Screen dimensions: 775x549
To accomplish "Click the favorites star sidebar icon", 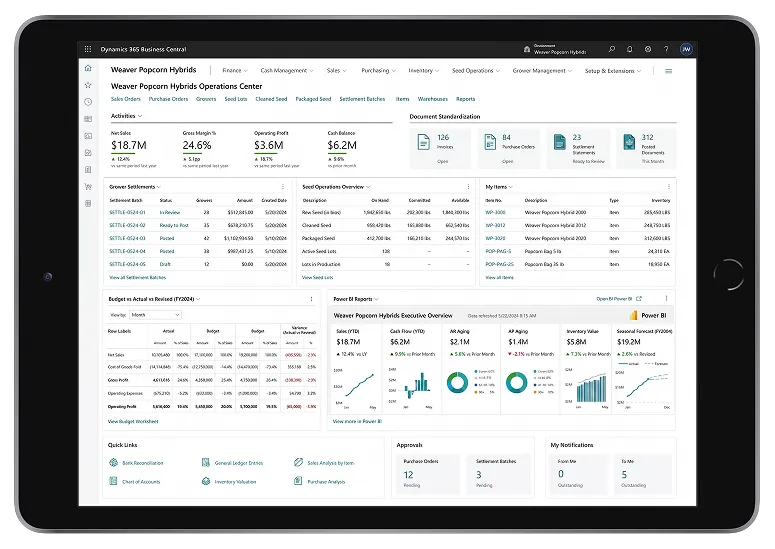I will point(88,85).
